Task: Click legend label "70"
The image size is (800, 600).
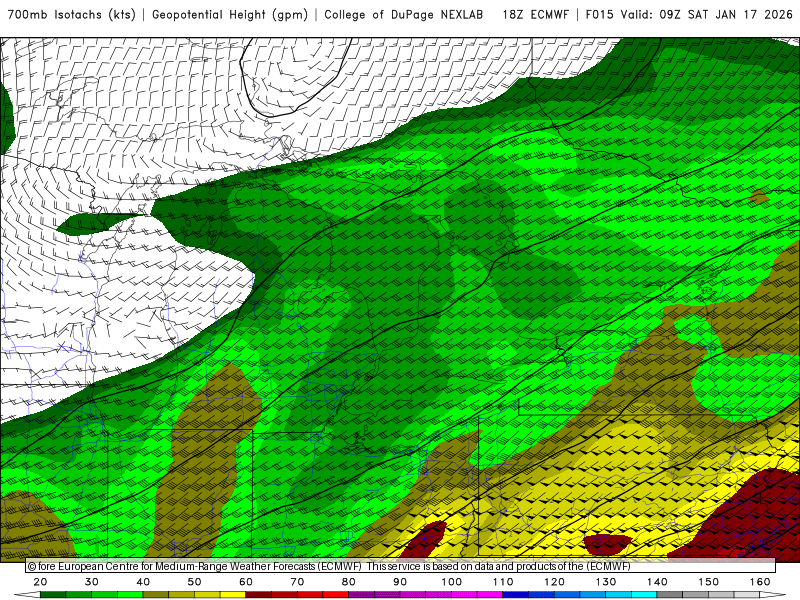Action: point(297,582)
